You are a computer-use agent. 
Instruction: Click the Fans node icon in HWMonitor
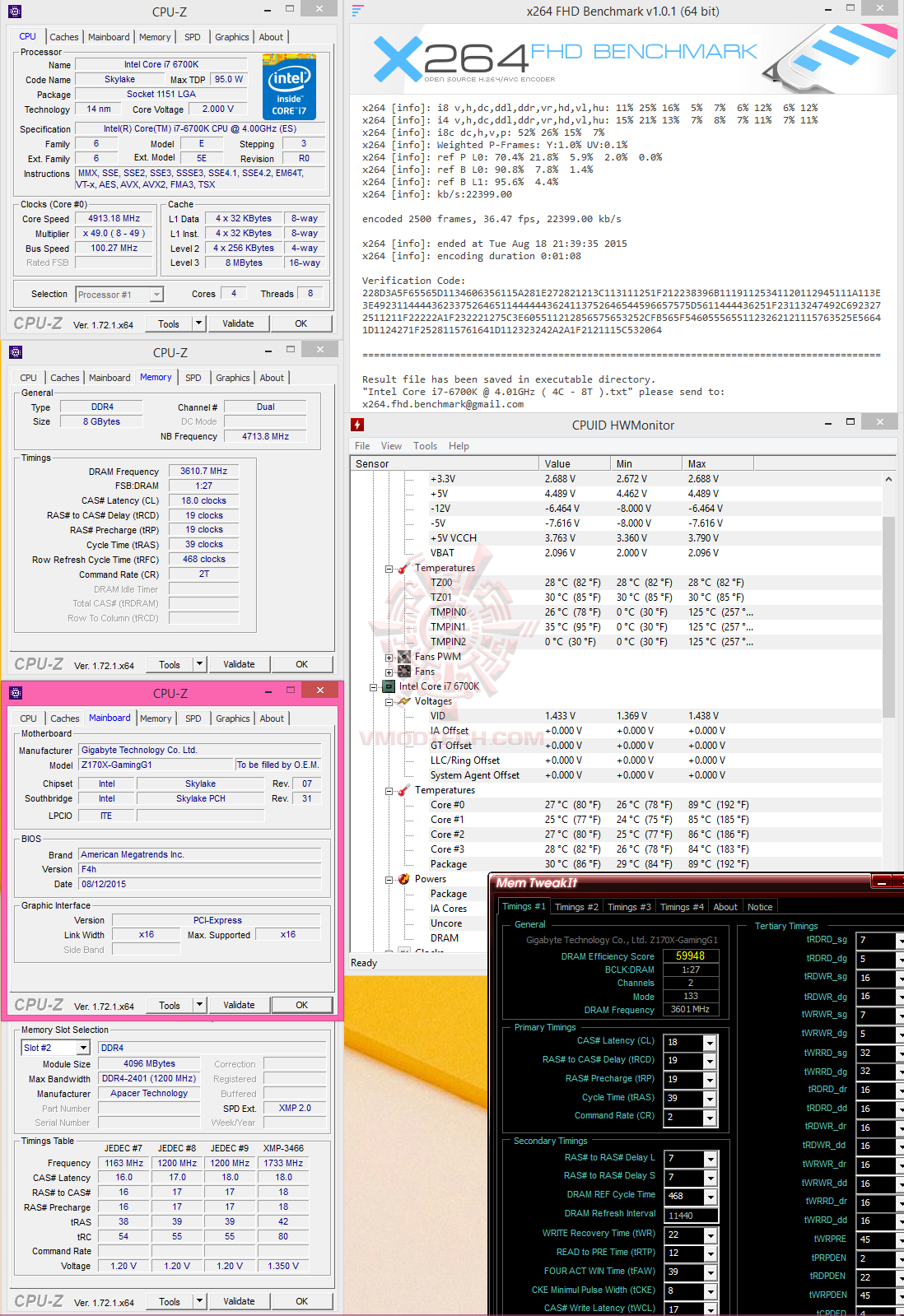[404, 672]
